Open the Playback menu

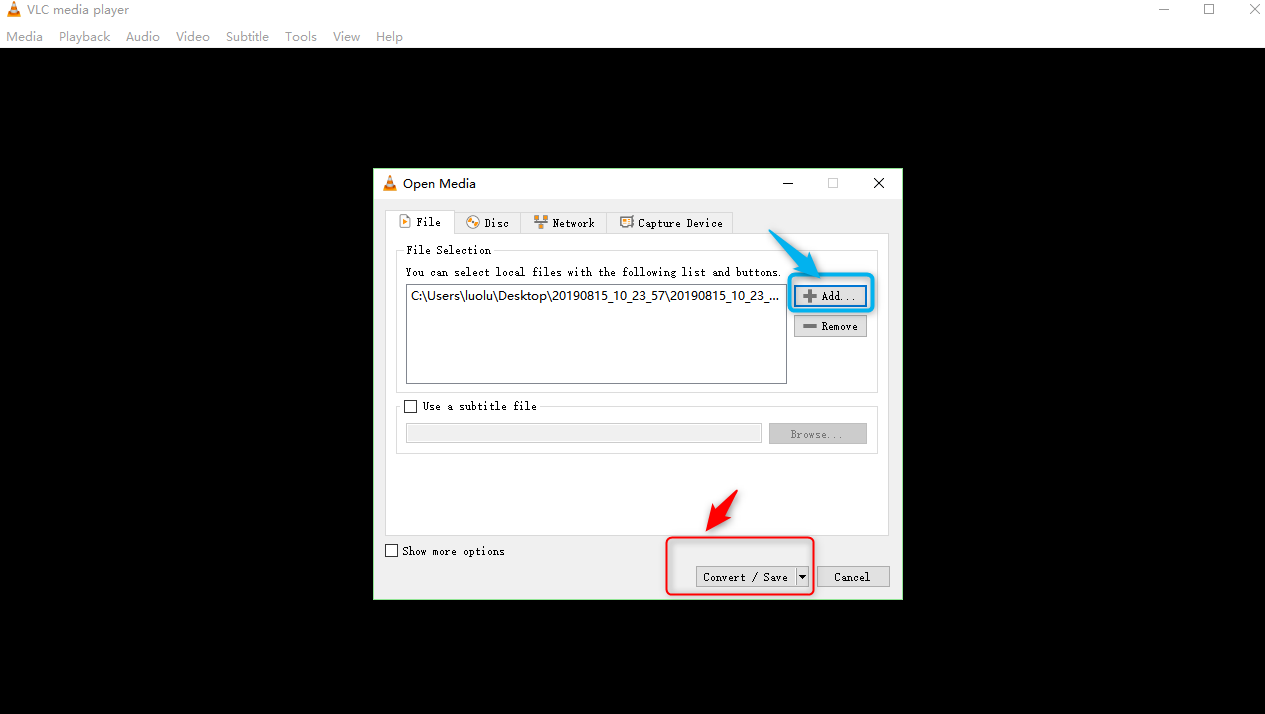click(84, 37)
